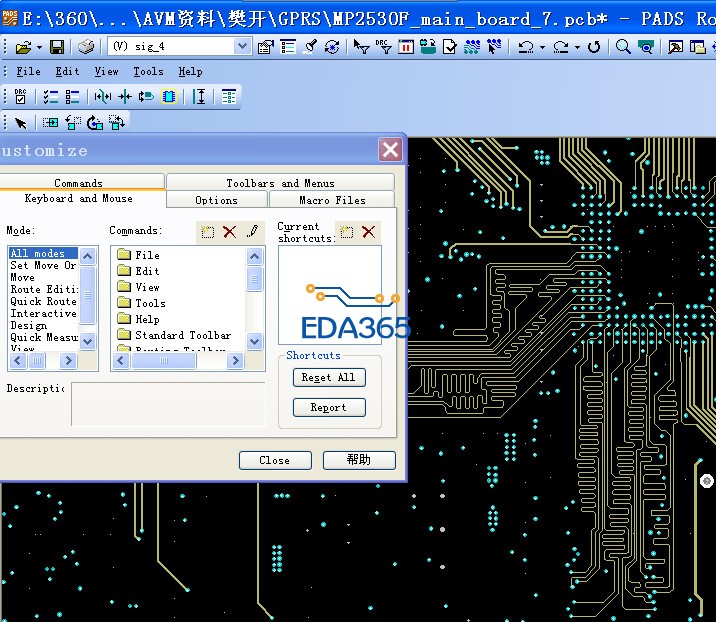Click the red X delete icon above Commands list
716x622 pixels.
coord(230,232)
